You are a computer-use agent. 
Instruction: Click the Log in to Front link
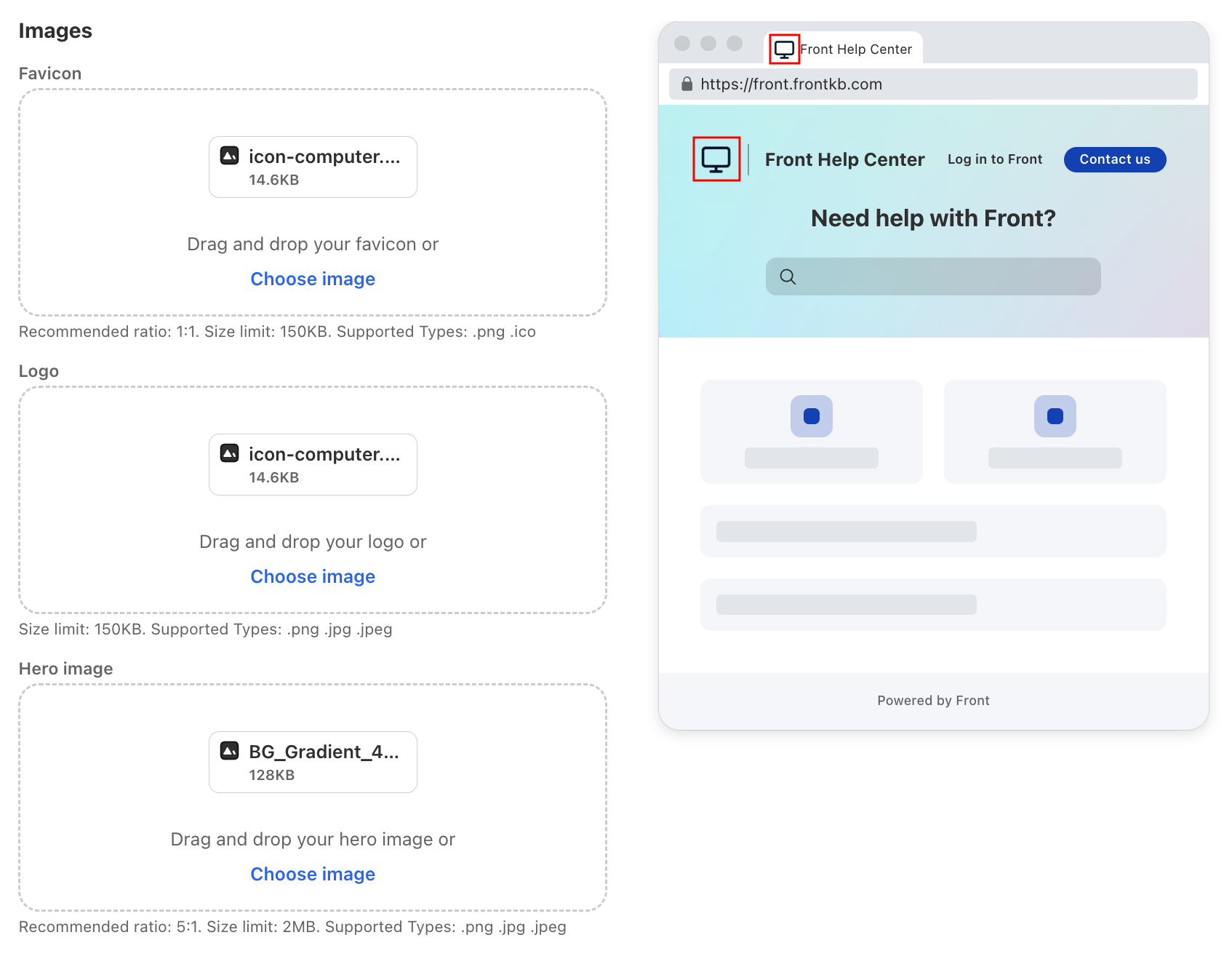(995, 159)
